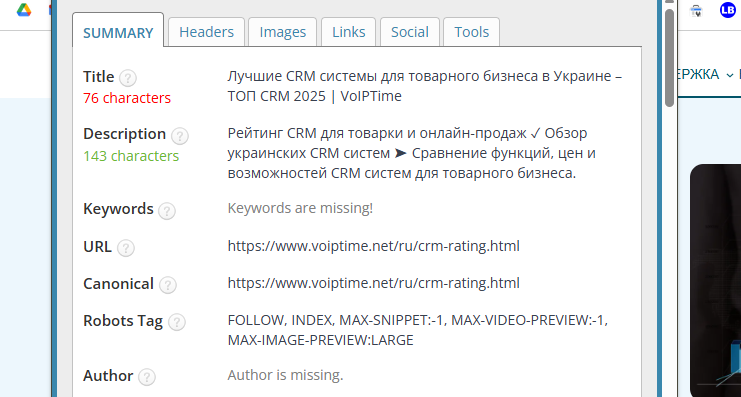This screenshot has height=397, width=741.
Task: Click the popup vertical scrollbar thumb
Action: (x=669, y=58)
